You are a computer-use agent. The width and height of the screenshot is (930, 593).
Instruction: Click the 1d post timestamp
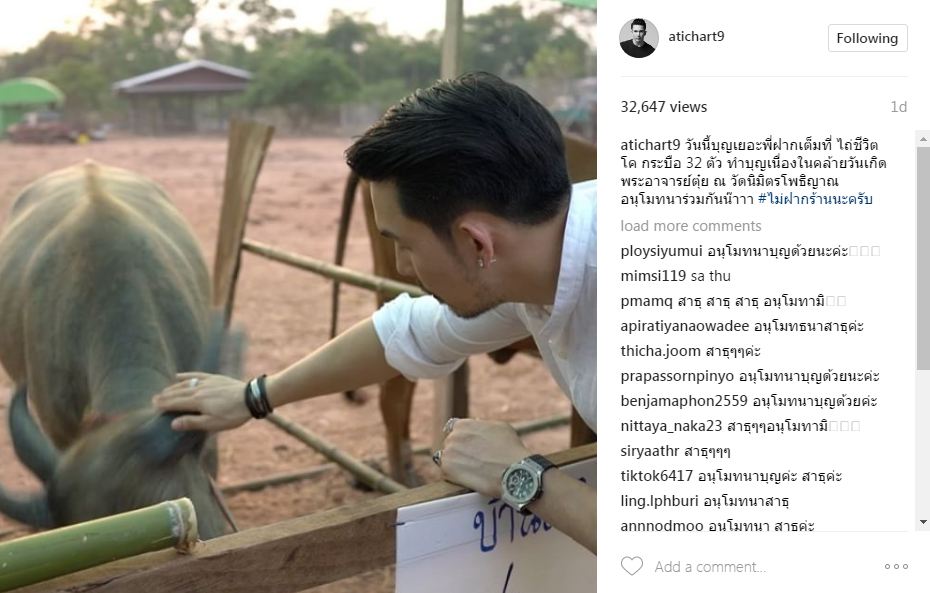pyautogui.click(x=899, y=107)
